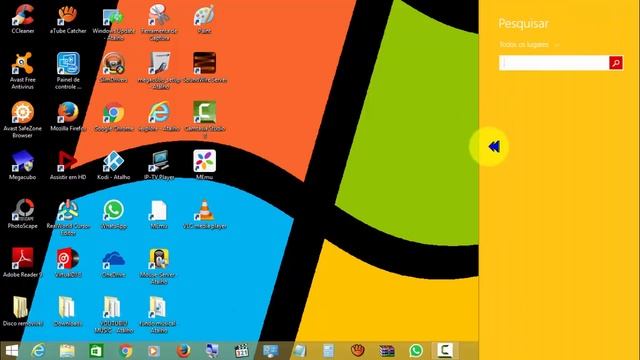This screenshot has width=640, height=360.
Task: Open Media Player Classic taskbar icon
Action: (241, 351)
